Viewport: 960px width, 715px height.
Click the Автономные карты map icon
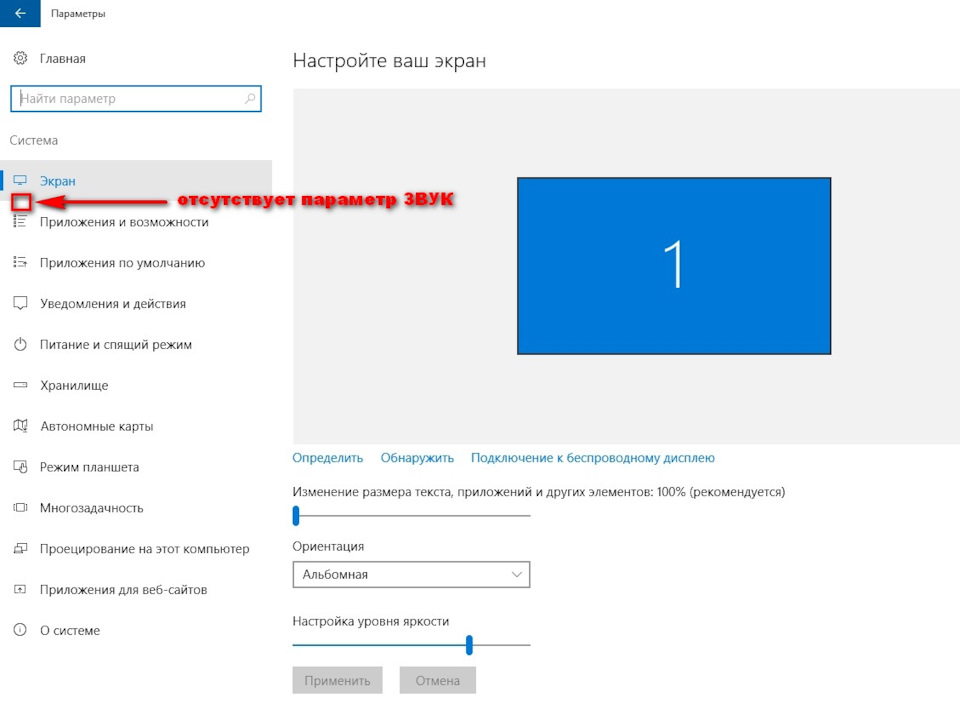tap(20, 426)
